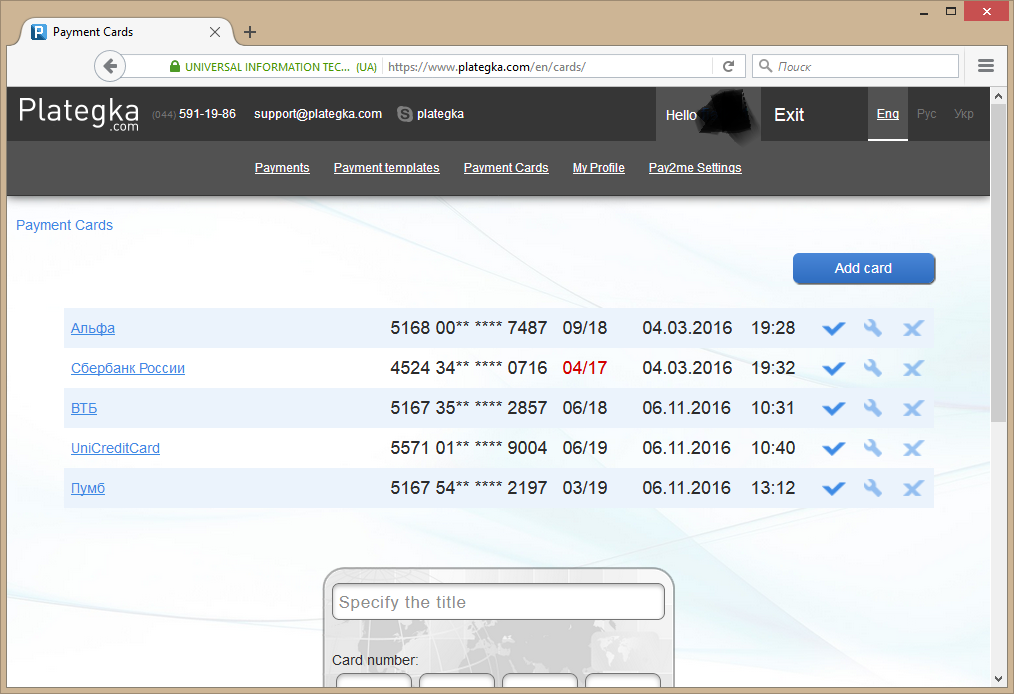Click the Card number: label
Screen dimensions: 1014x694
point(375,660)
